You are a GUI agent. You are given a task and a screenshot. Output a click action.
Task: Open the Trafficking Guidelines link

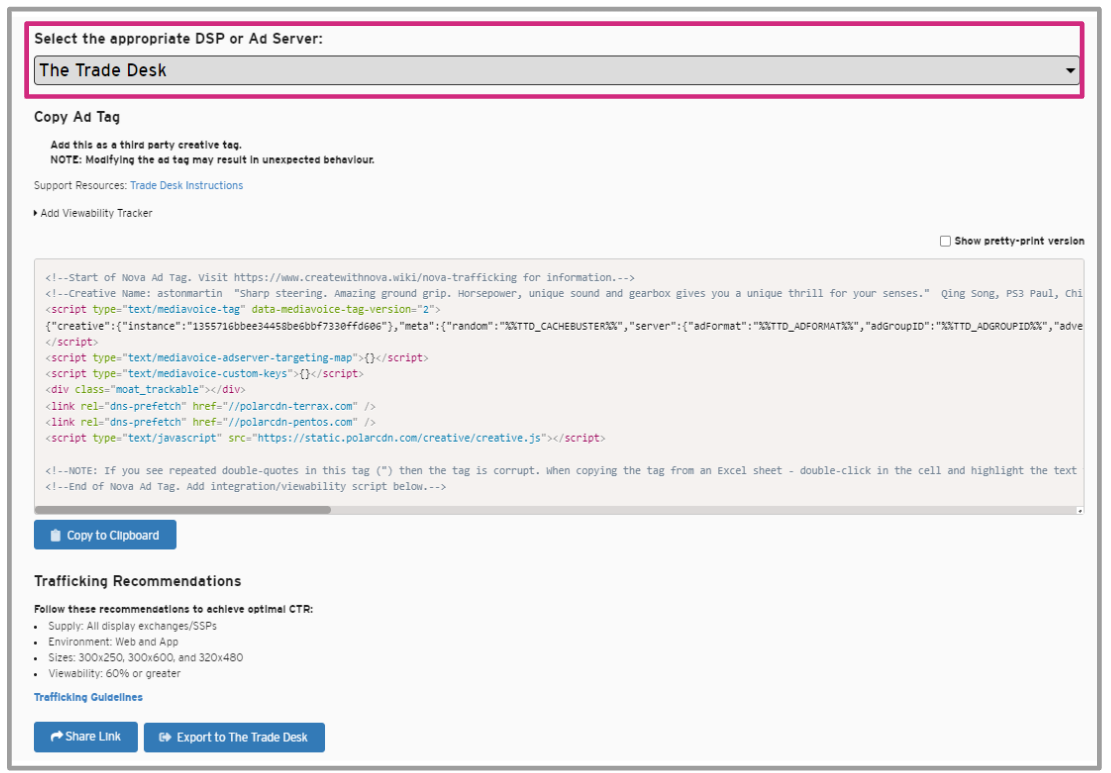click(88, 697)
